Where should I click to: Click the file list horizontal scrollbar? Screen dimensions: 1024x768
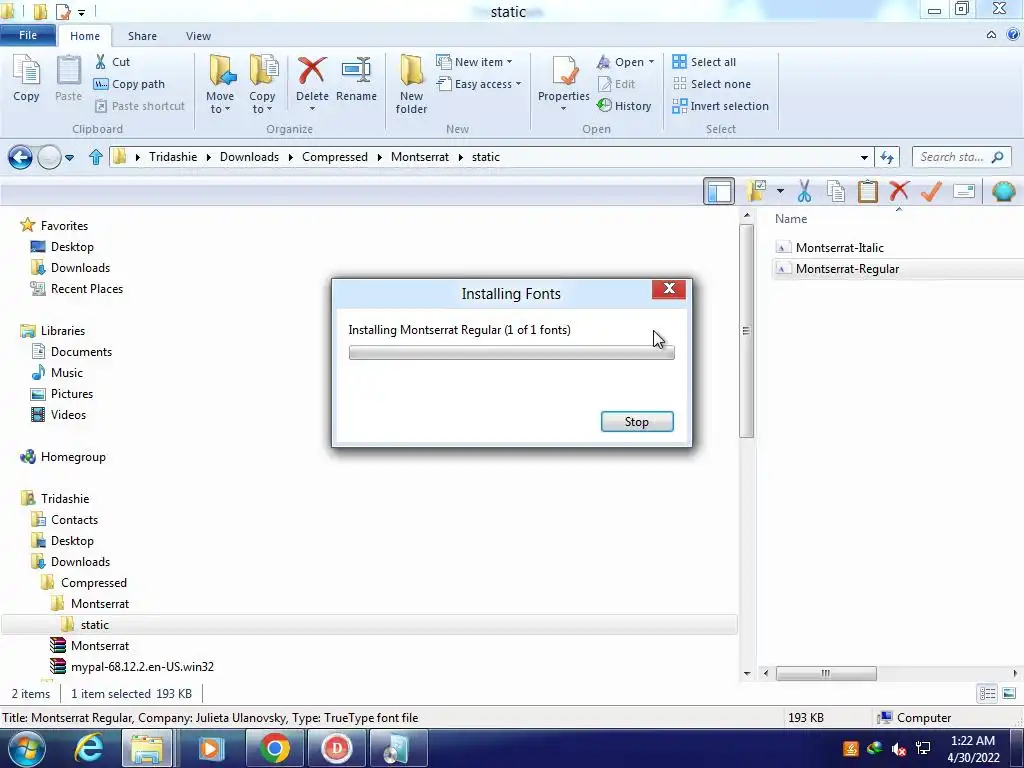[825, 673]
